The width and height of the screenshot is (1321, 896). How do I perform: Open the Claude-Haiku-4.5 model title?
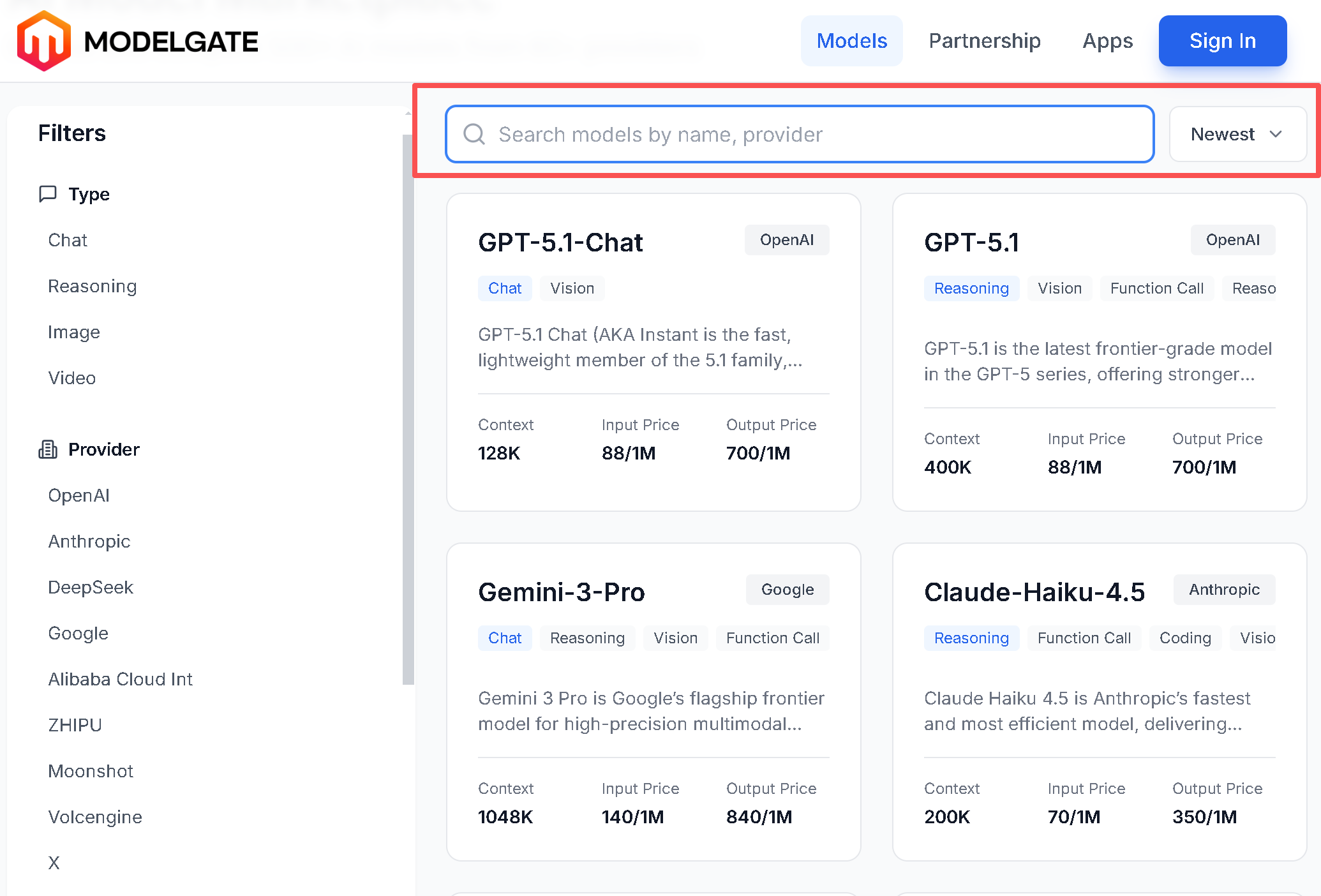pos(1034,592)
